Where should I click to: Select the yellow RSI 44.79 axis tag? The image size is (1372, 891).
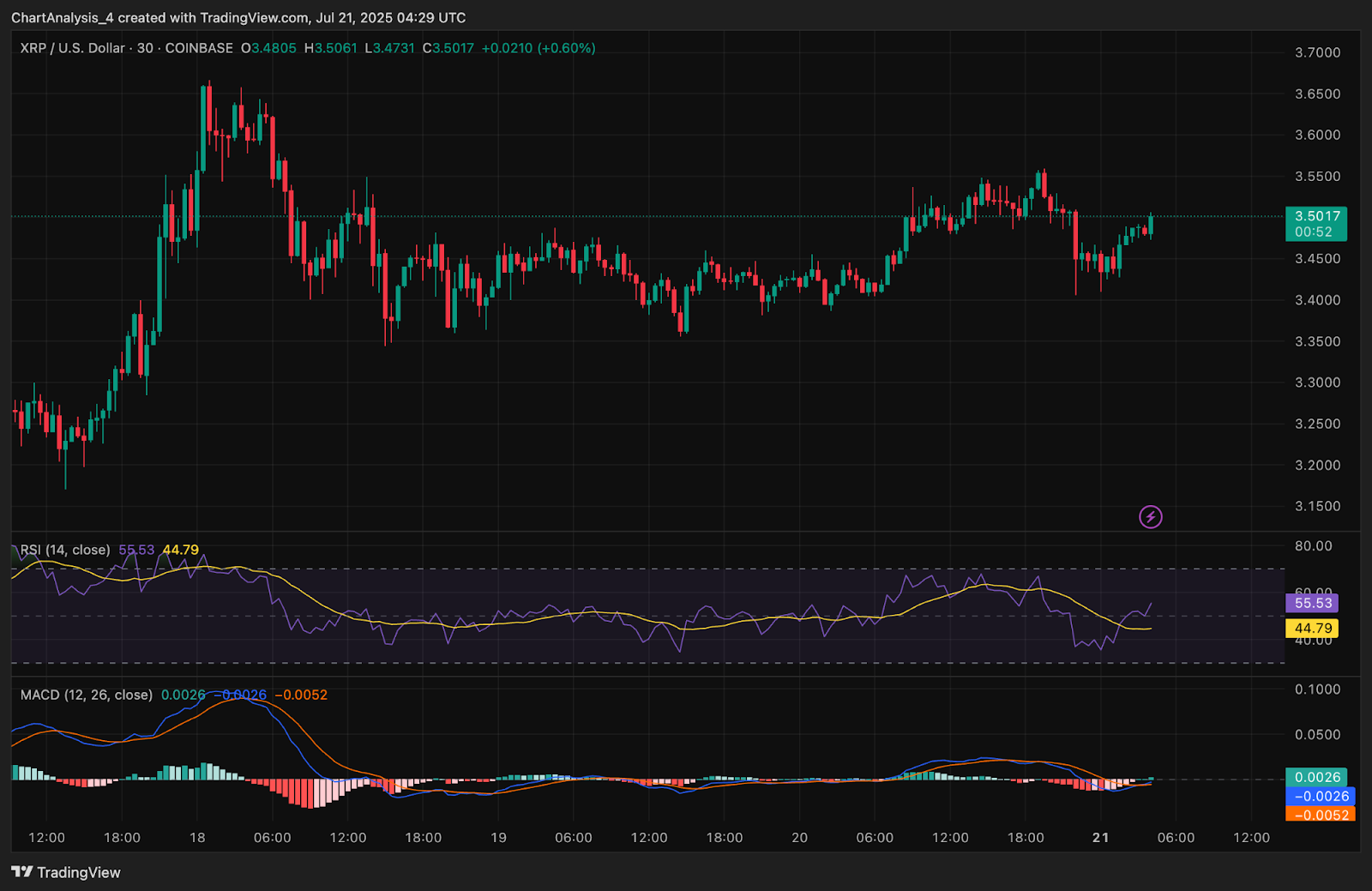(x=1312, y=629)
